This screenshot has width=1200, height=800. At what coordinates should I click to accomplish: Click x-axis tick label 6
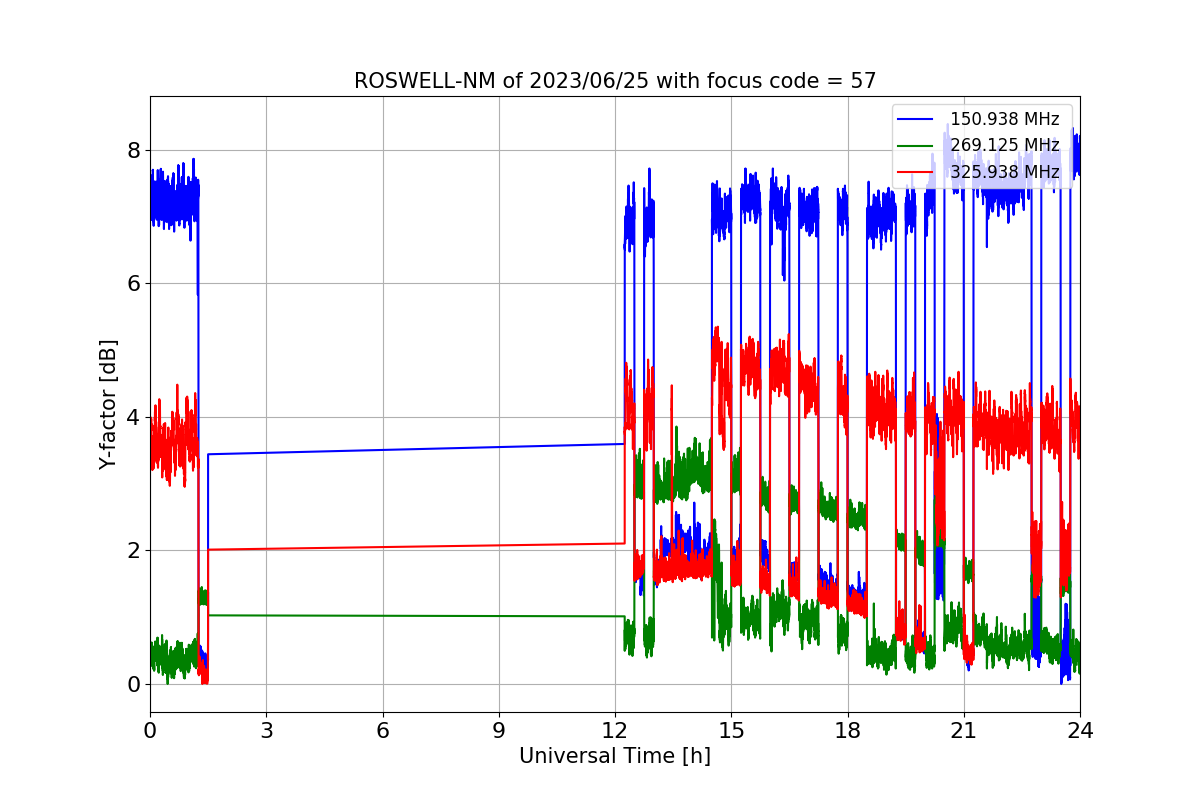(x=382, y=730)
